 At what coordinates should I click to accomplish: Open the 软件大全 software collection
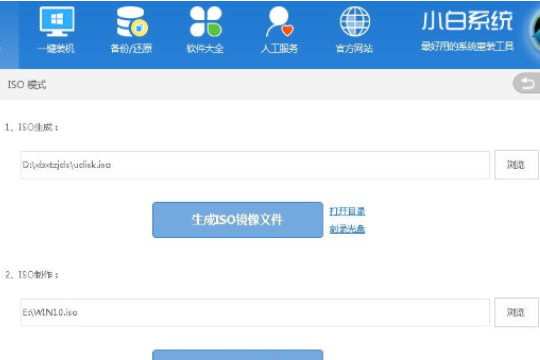(205, 30)
